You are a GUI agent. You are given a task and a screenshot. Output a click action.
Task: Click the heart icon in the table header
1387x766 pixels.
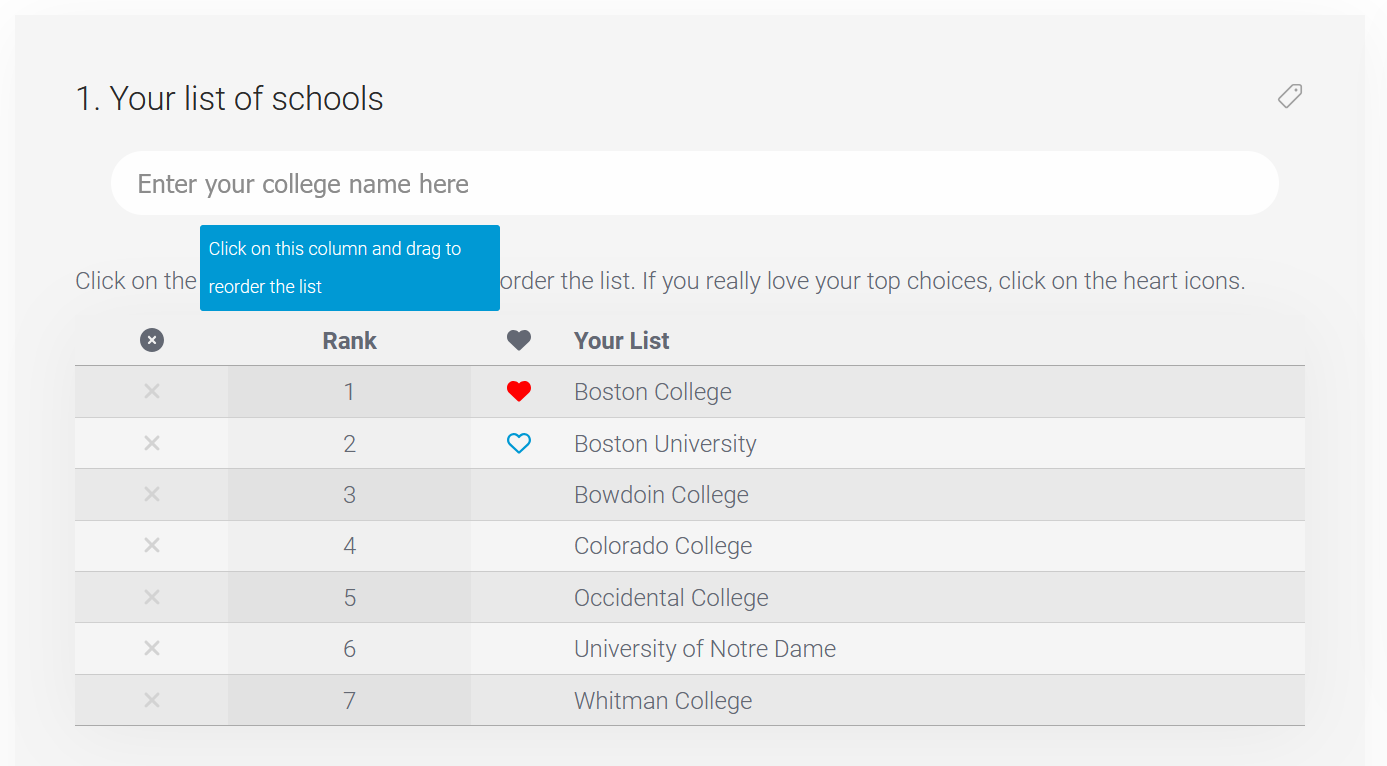(x=519, y=340)
